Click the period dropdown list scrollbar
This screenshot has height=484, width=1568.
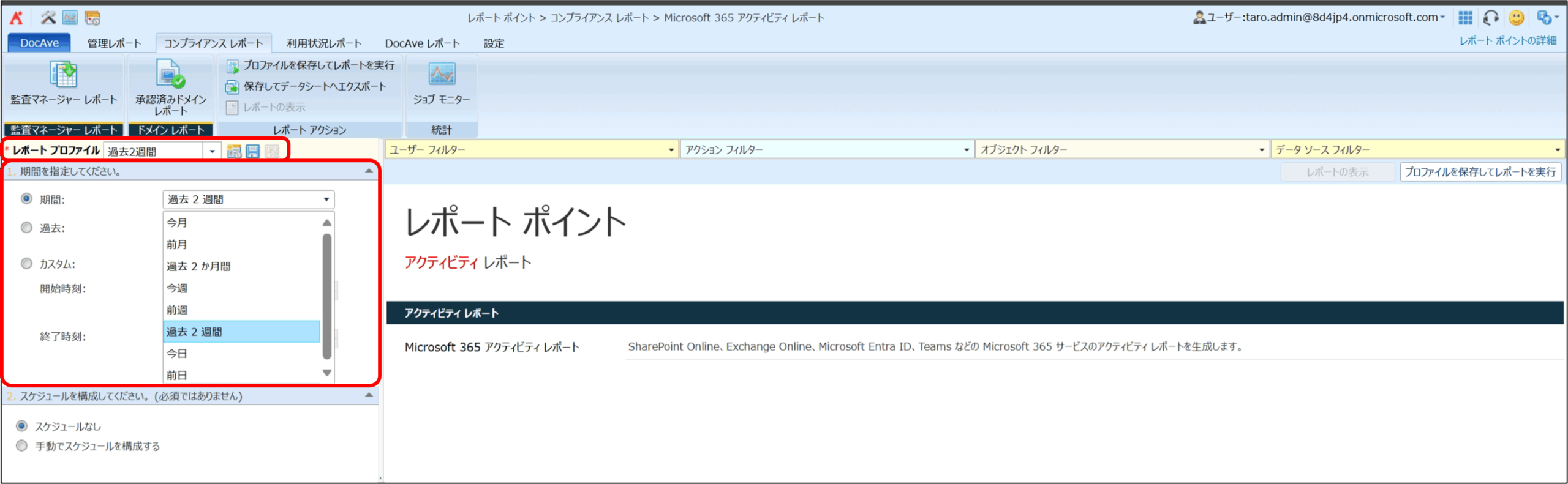(x=327, y=297)
